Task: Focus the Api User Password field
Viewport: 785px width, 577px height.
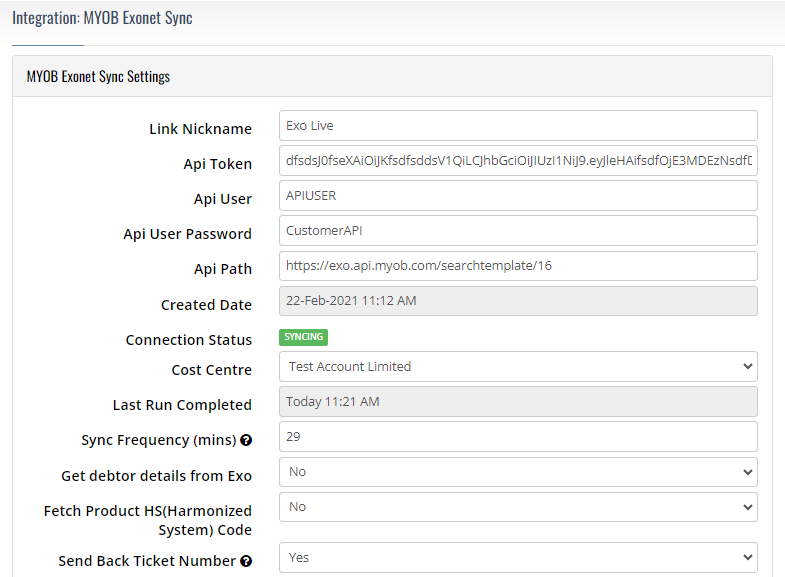Action: 518,231
